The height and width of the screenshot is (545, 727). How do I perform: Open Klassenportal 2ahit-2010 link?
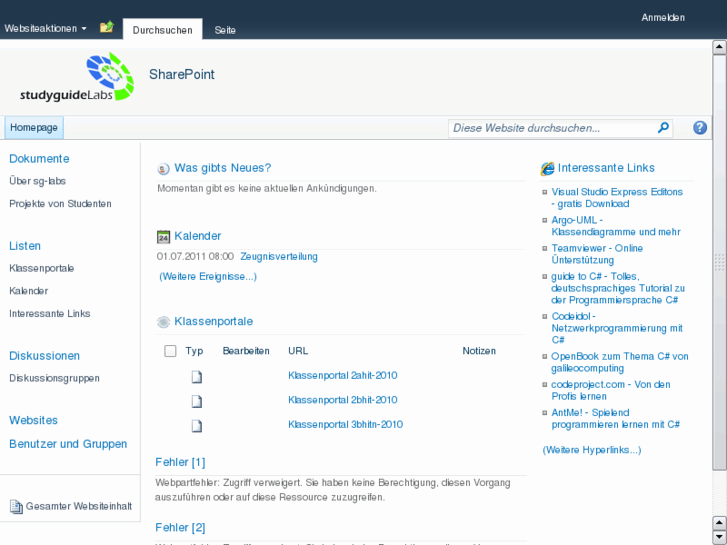[x=343, y=375]
